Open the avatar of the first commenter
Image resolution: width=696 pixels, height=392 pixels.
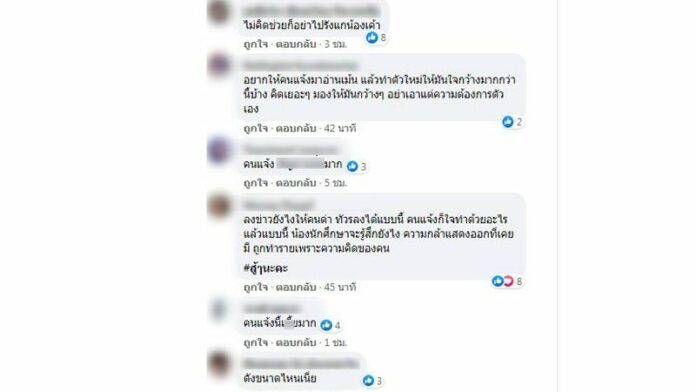pos(218,12)
